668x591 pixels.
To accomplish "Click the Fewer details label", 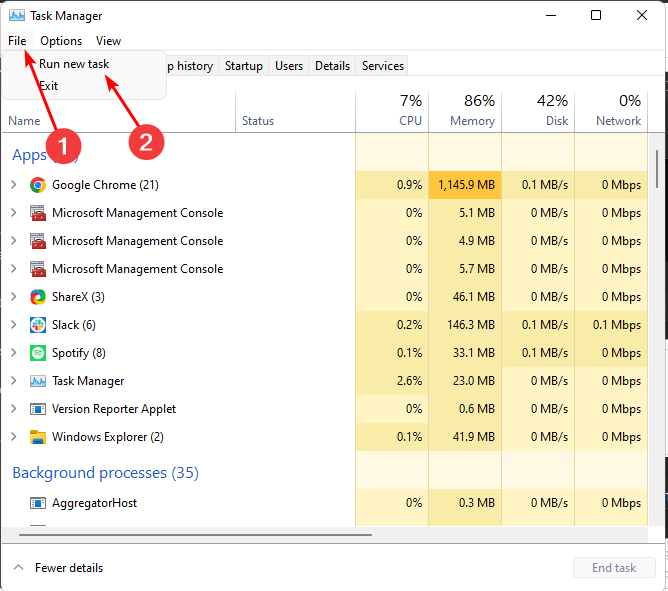I will pos(69,568).
